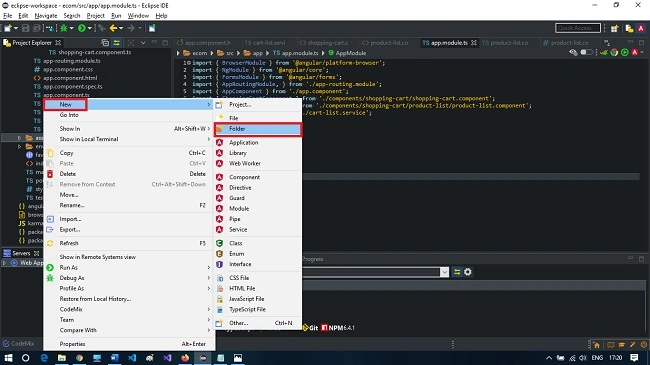Viewport: 650px width, 365px height.
Task: Click the Angular icon beside Service entry
Action: click(x=220, y=229)
